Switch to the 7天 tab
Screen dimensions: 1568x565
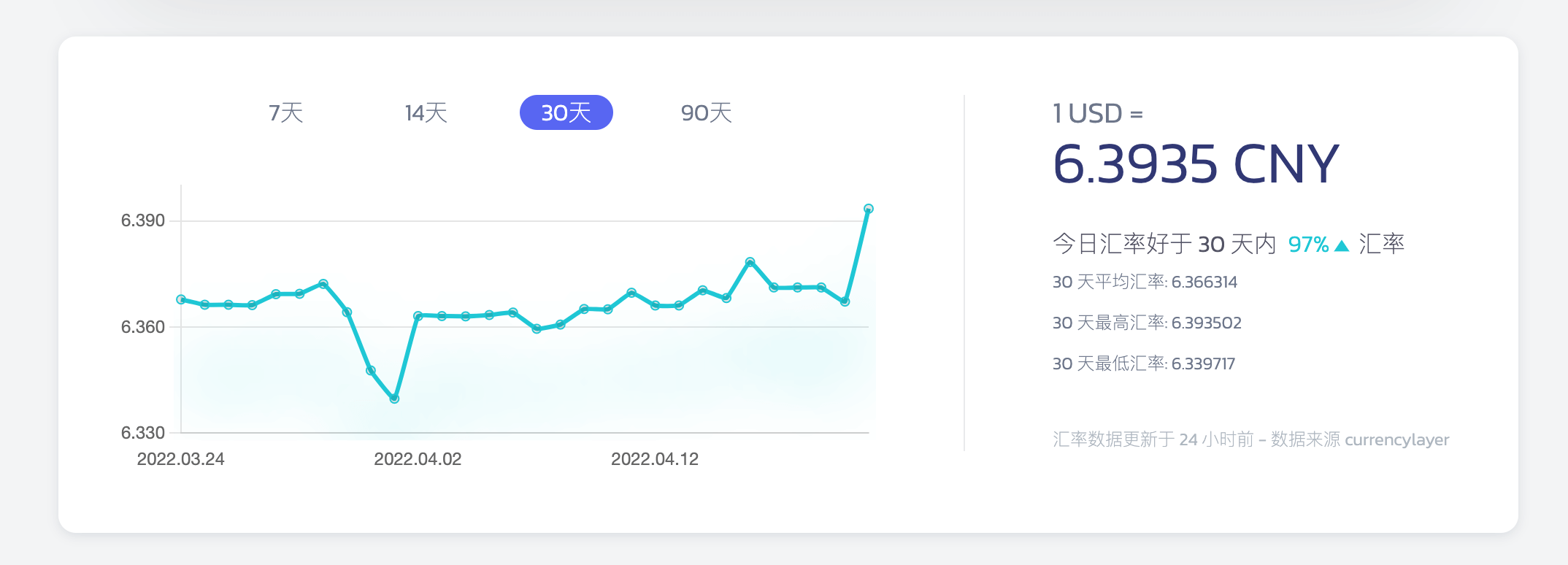285,113
